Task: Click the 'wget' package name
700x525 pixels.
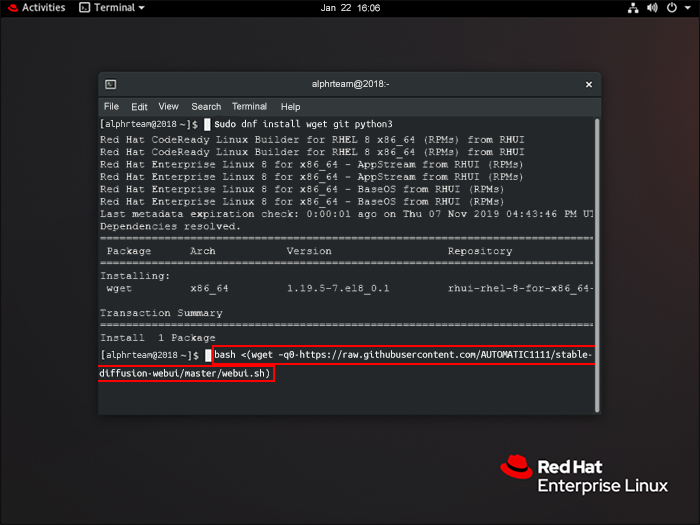Action: coord(119,288)
